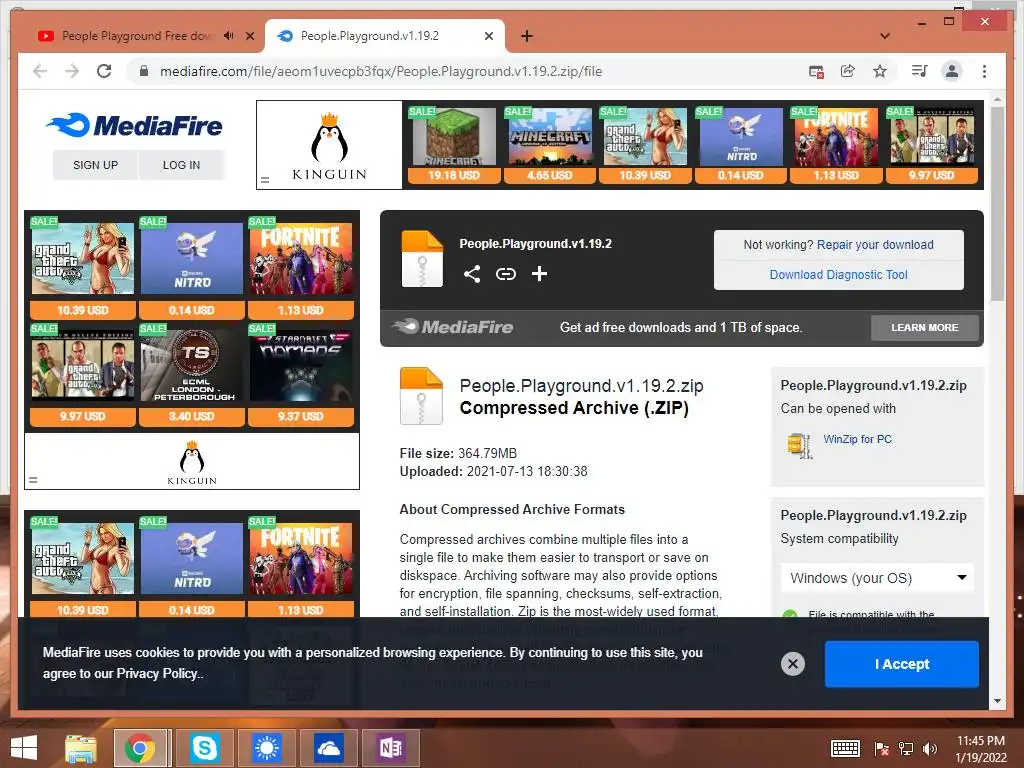Close the People.Playground.v1.19.2 tab

488,36
